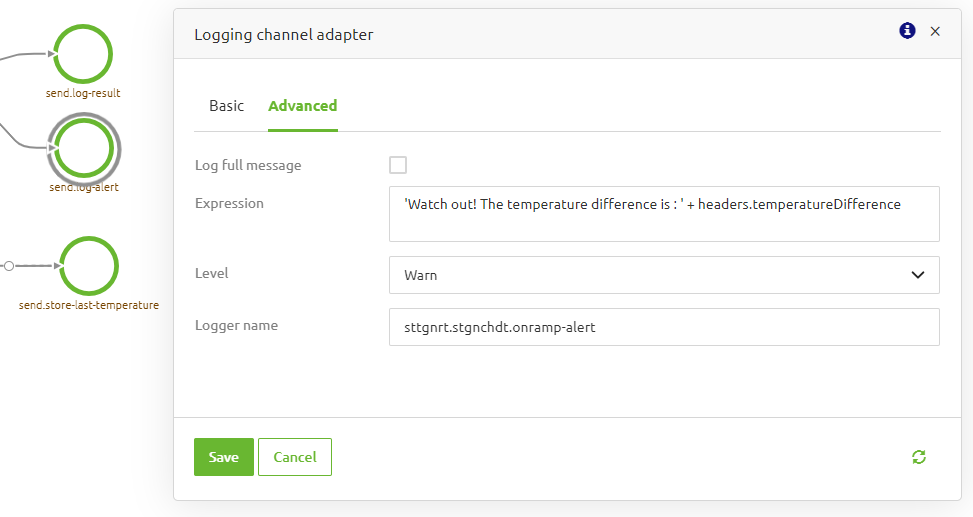Image resolution: width=973 pixels, height=517 pixels.
Task: Click the Logging channel adapter title
Action: 284,35
